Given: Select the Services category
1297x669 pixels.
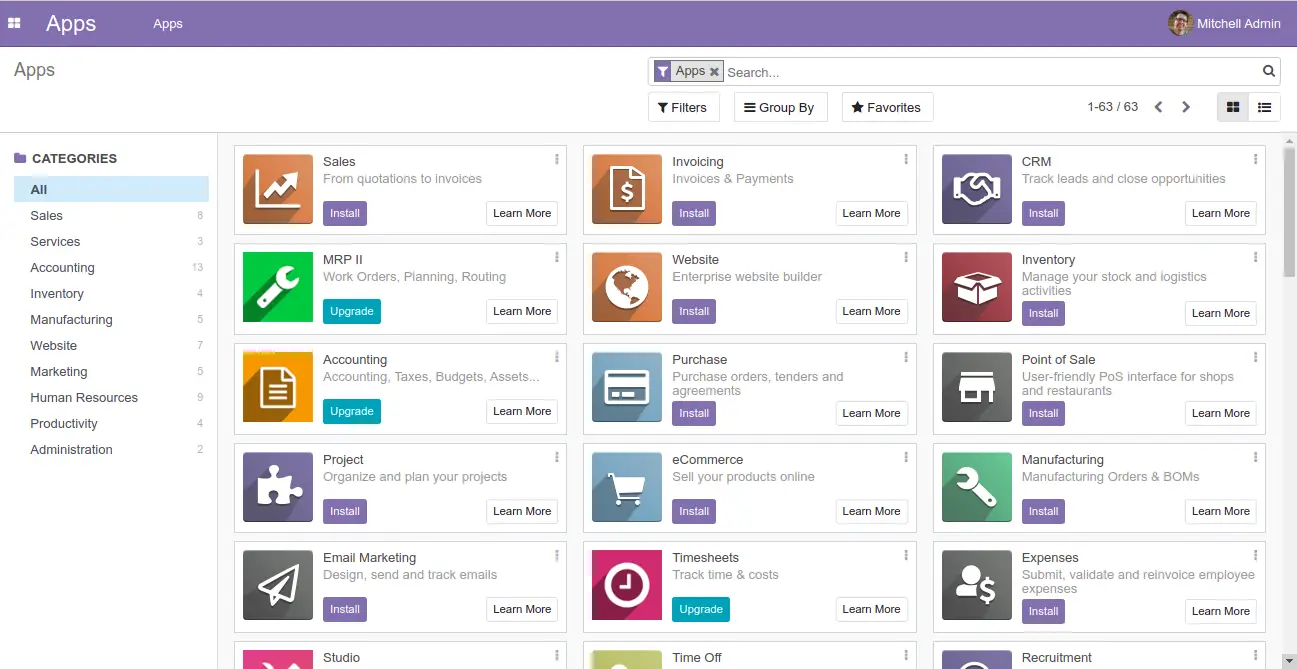Looking at the screenshot, I should [x=111, y=241].
